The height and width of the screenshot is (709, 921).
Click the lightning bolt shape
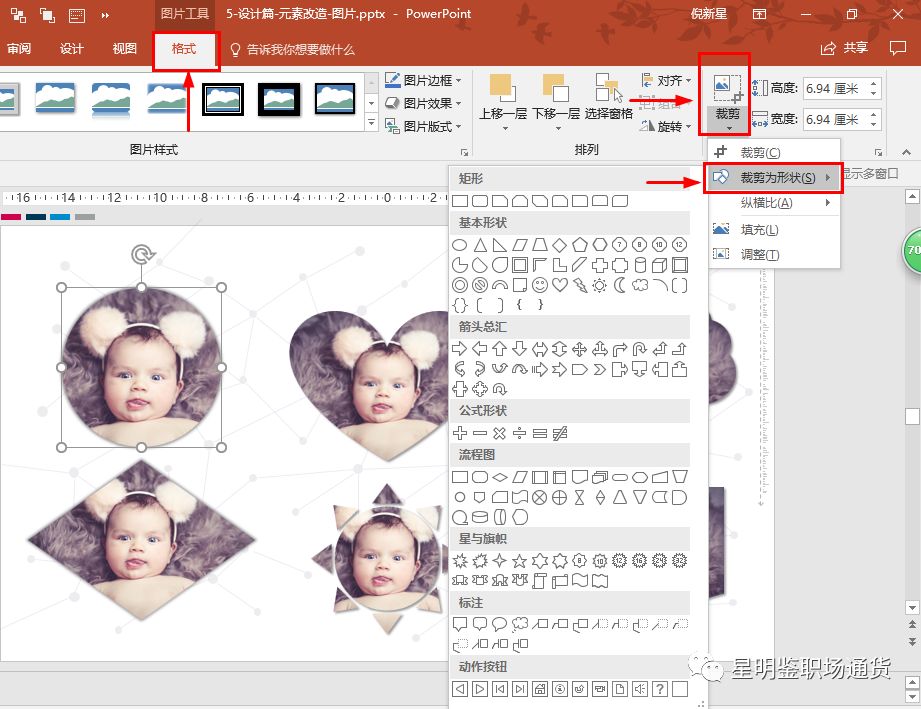point(580,286)
